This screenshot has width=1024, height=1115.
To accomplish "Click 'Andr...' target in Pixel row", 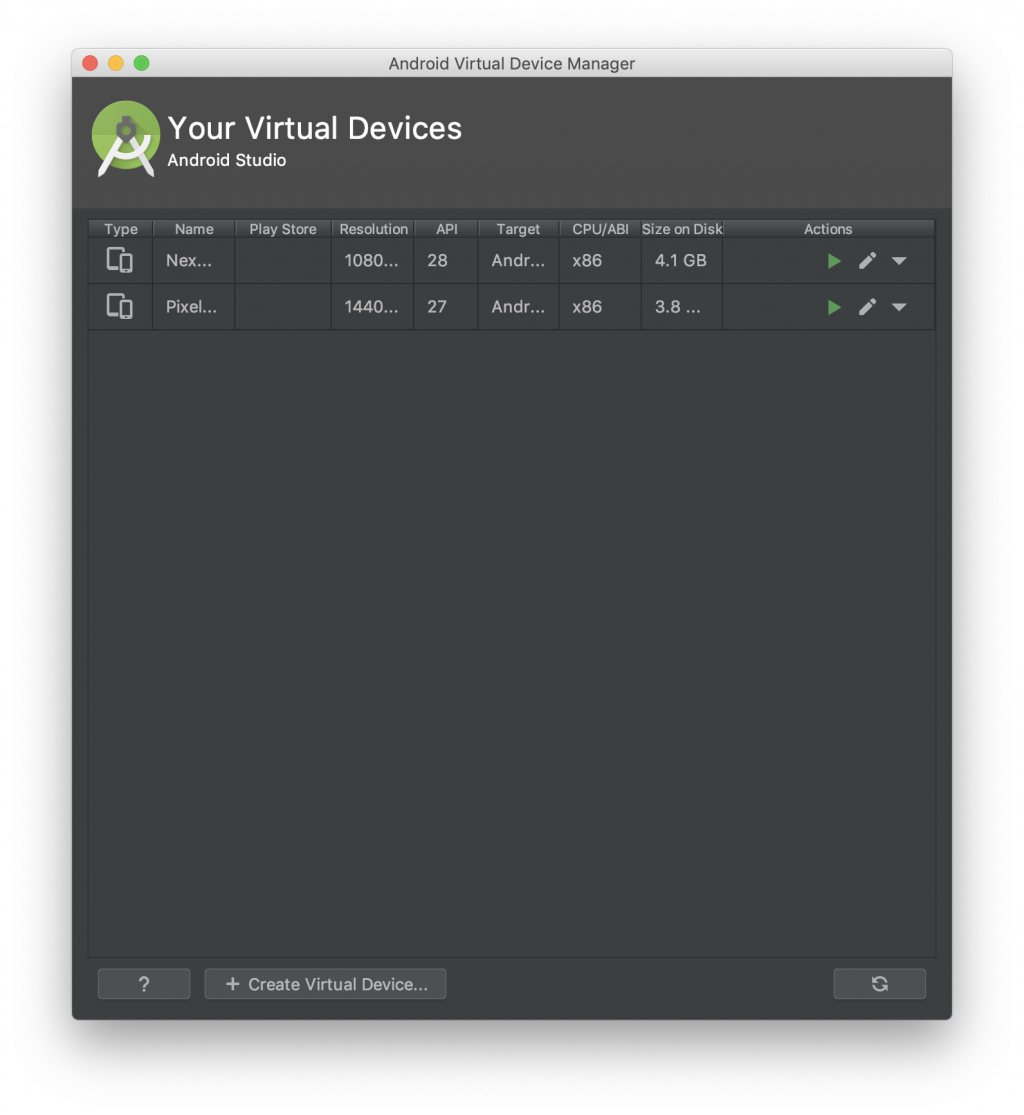I will (518, 306).
